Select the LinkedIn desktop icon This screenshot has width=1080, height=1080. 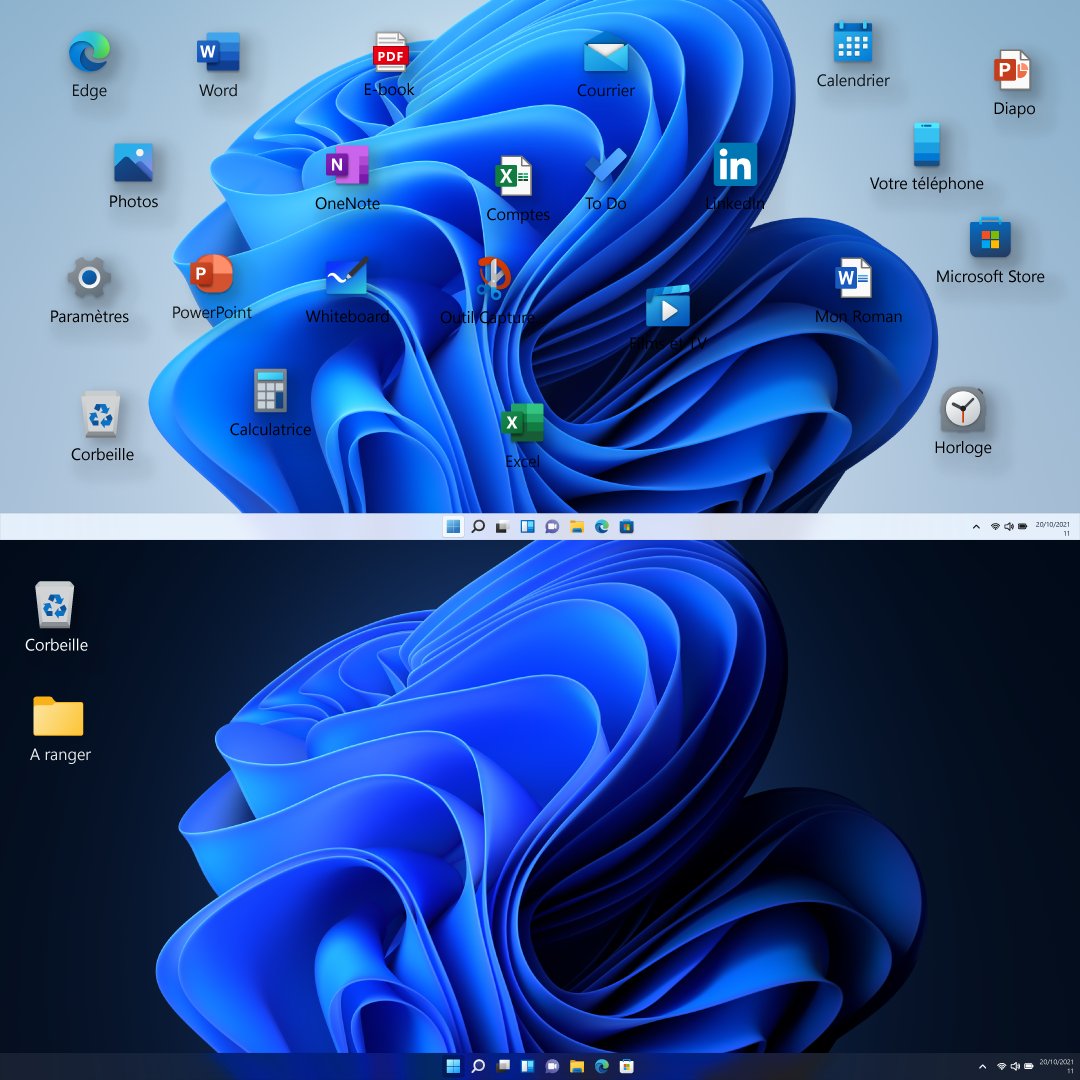[x=735, y=165]
